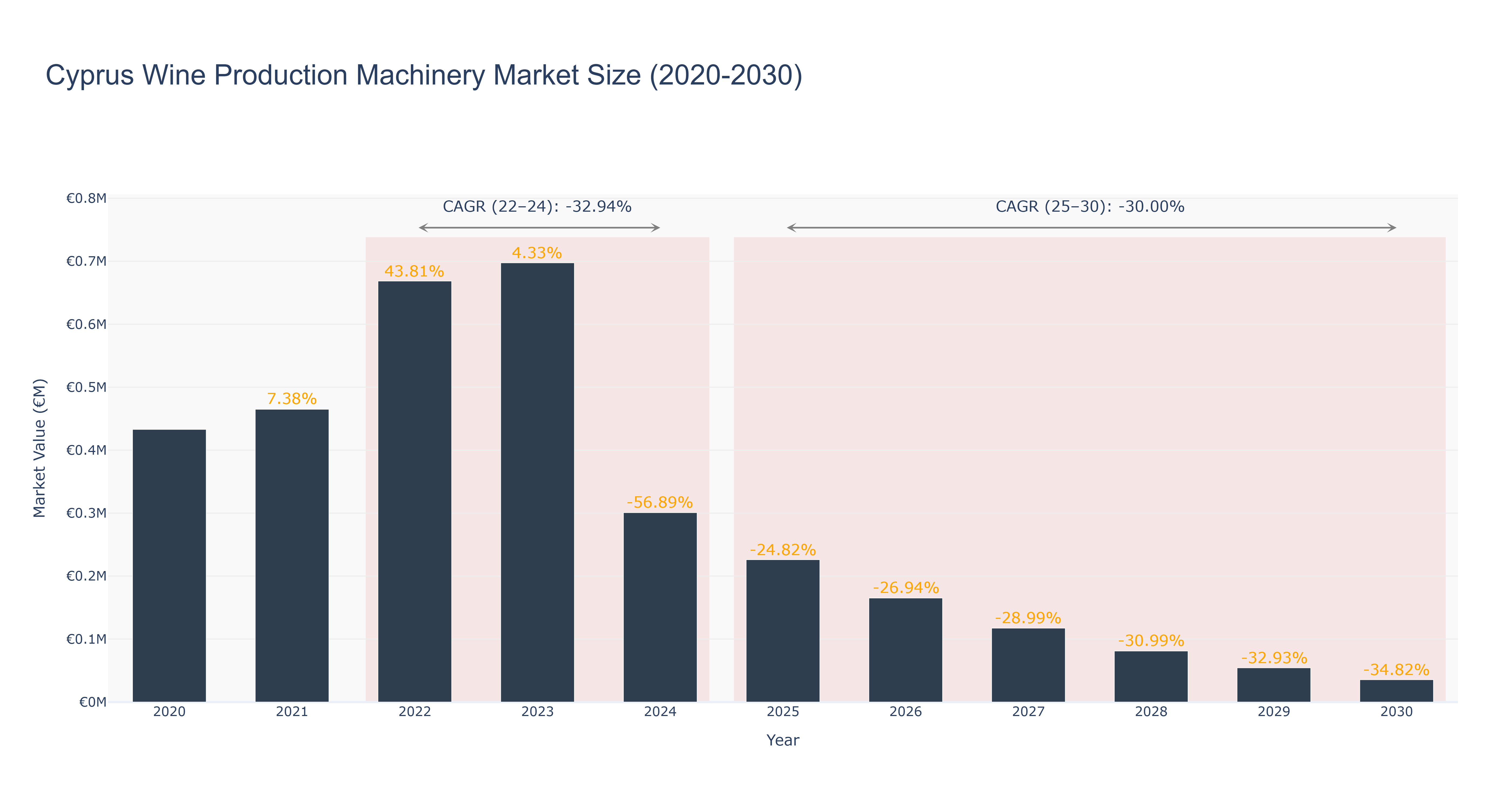Click the '2028' x-axis tick label
The height and width of the screenshot is (810, 1512).
[x=1150, y=712]
